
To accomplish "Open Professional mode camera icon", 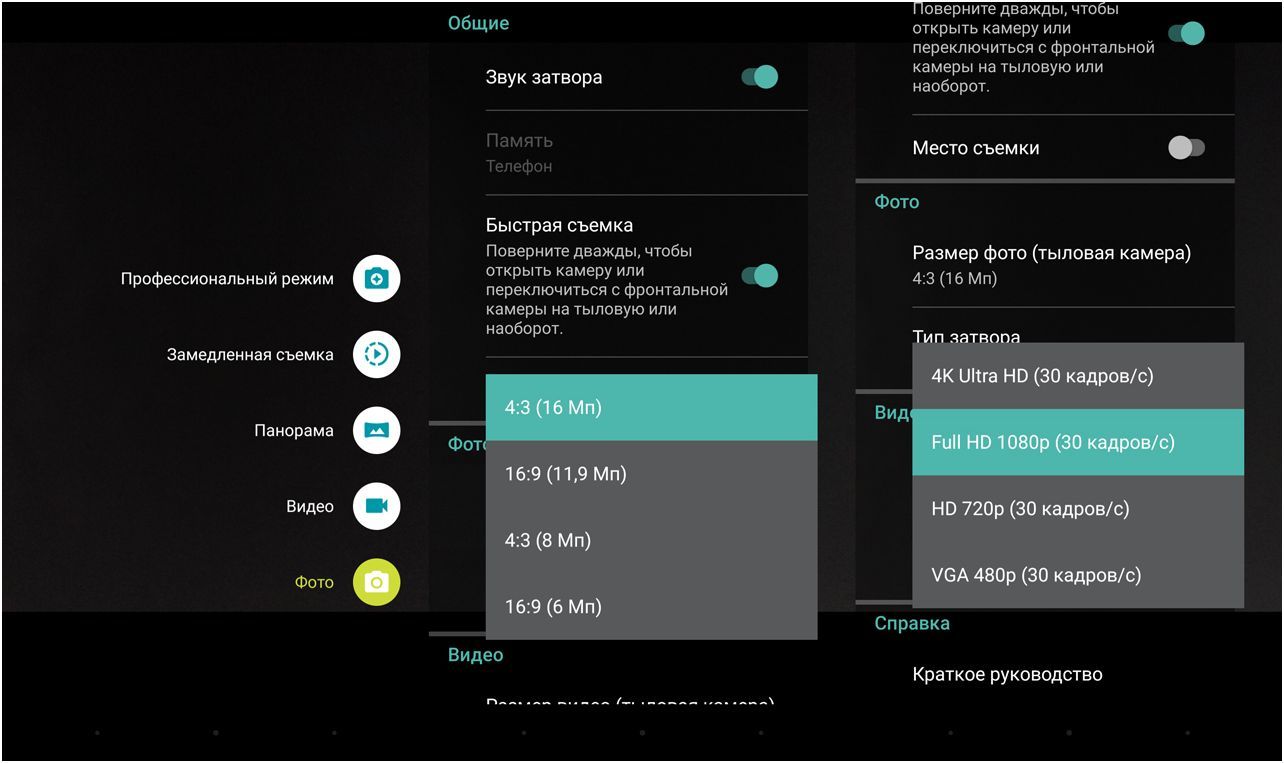I will click(x=376, y=279).
